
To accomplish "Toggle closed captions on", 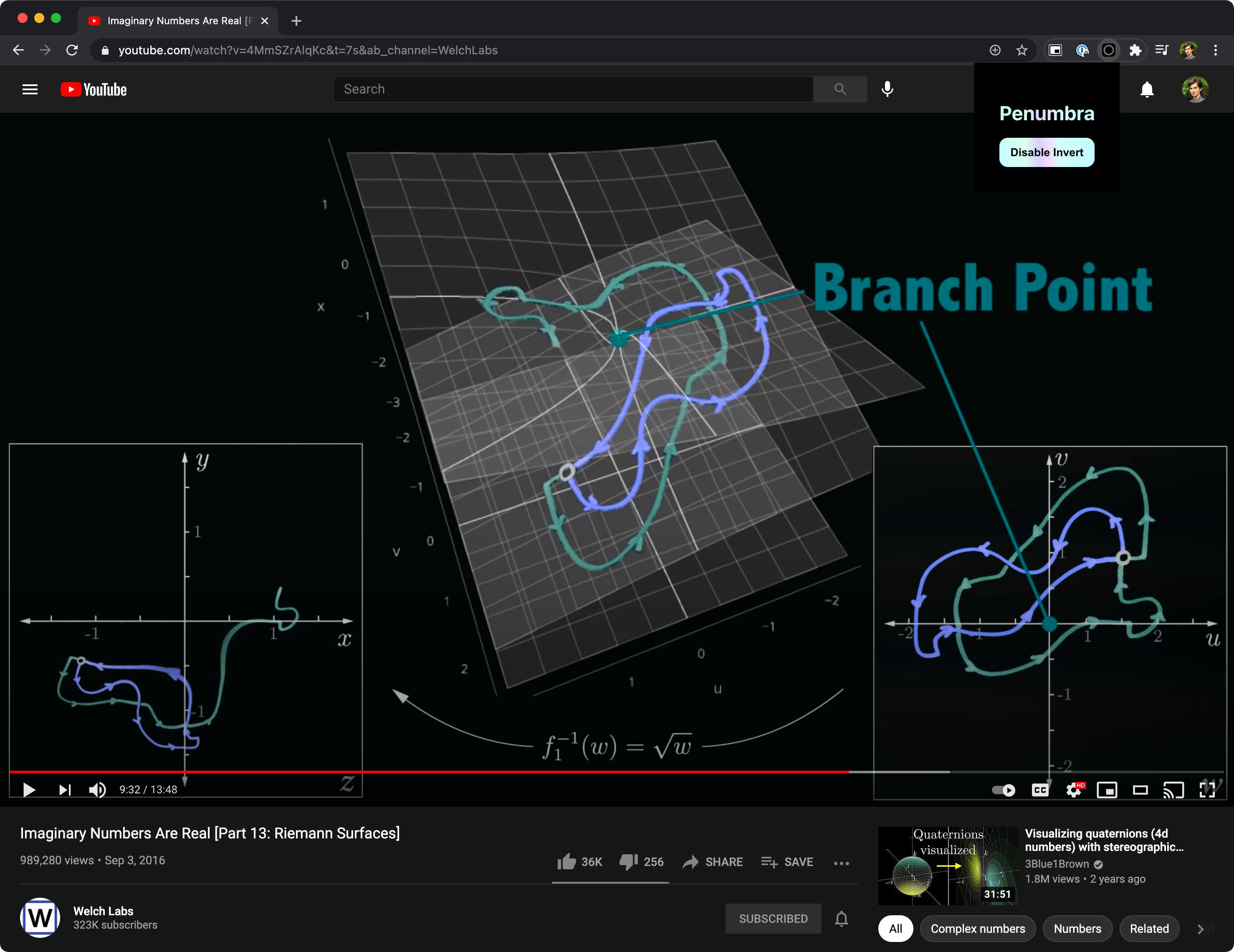I will click(x=1039, y=790).
